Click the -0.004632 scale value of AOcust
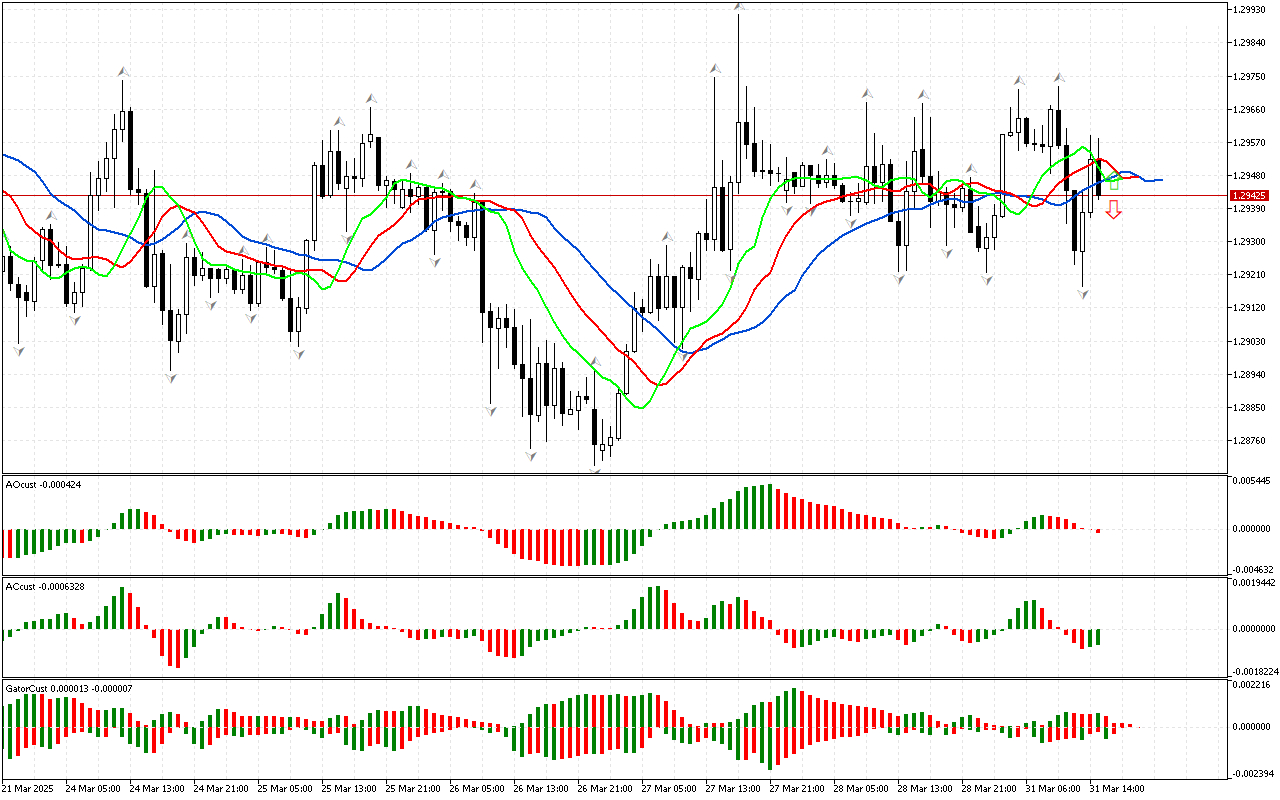Screen dimensions: 1280x800 (1251, 569)
